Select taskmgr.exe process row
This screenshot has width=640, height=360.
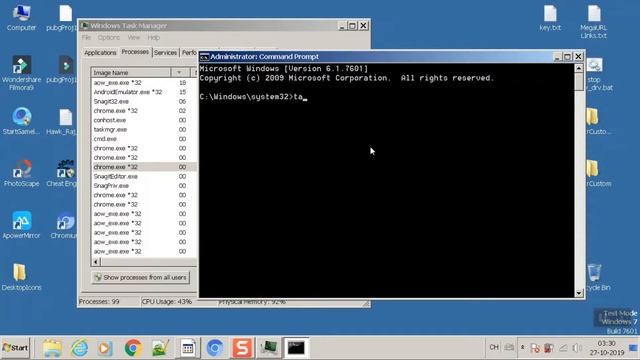144,130
